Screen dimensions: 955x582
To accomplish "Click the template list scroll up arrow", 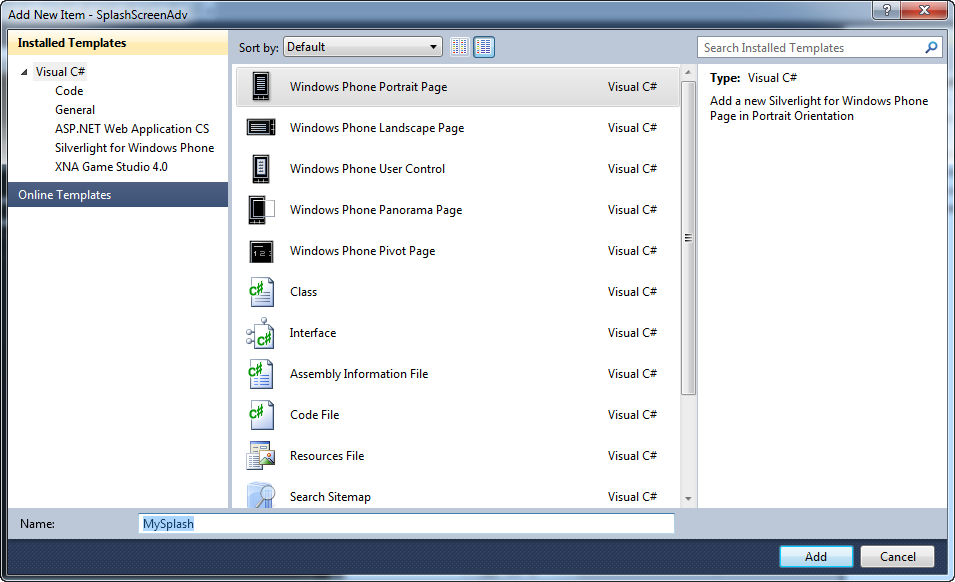I will pos(688,72).
